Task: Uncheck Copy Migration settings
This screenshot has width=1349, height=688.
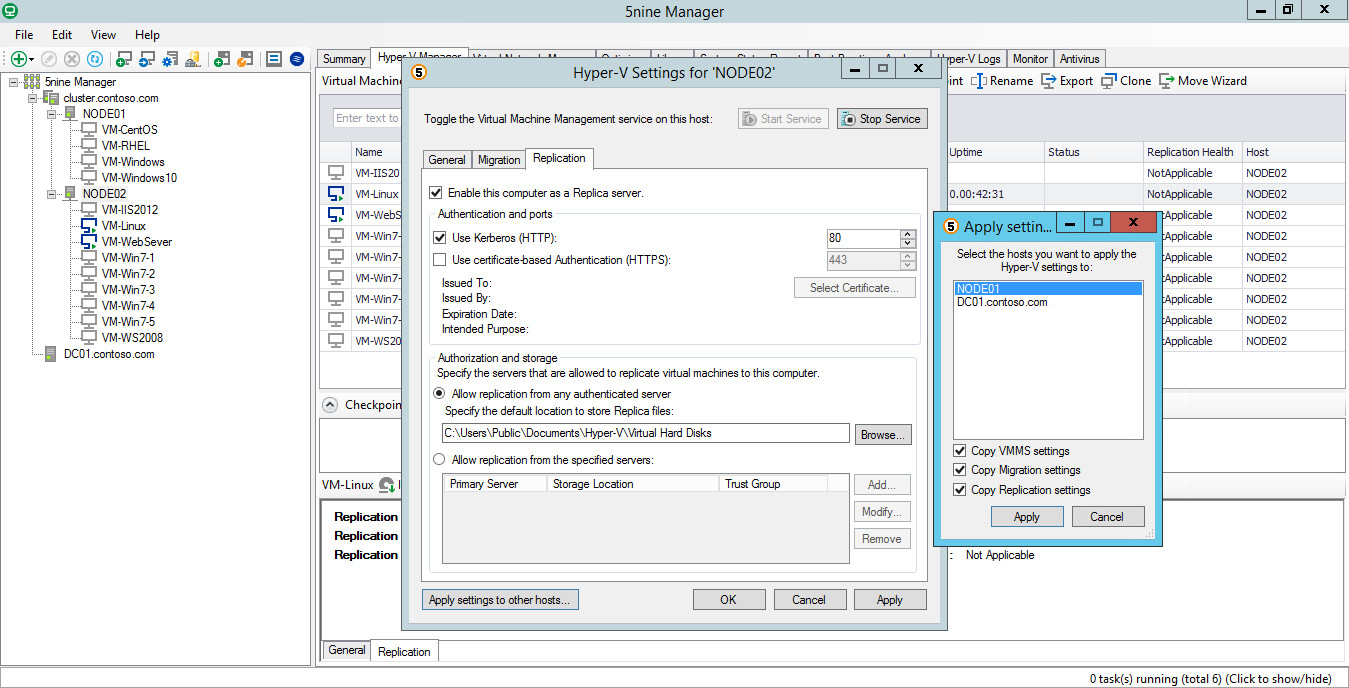Action: point(960,470)
